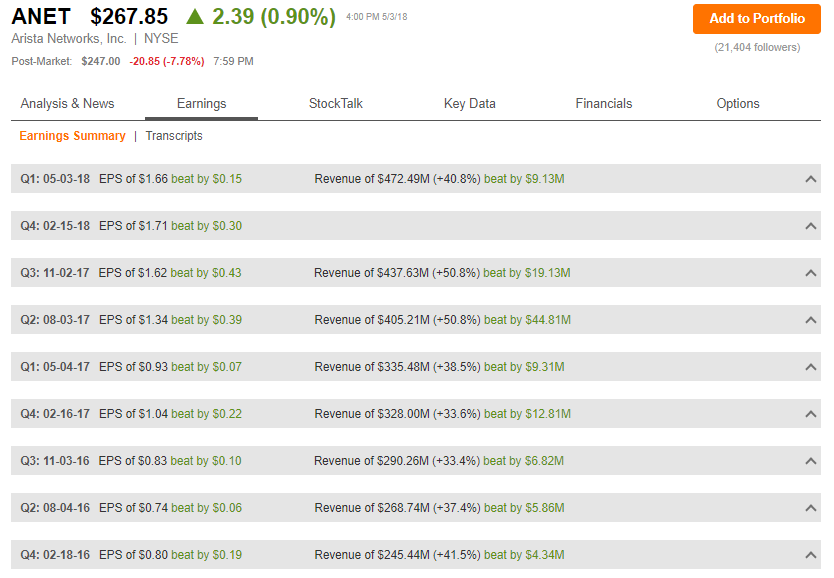Click 'beat by $0.43' EPS text
The image size is (834, 578).
(206, 273)
